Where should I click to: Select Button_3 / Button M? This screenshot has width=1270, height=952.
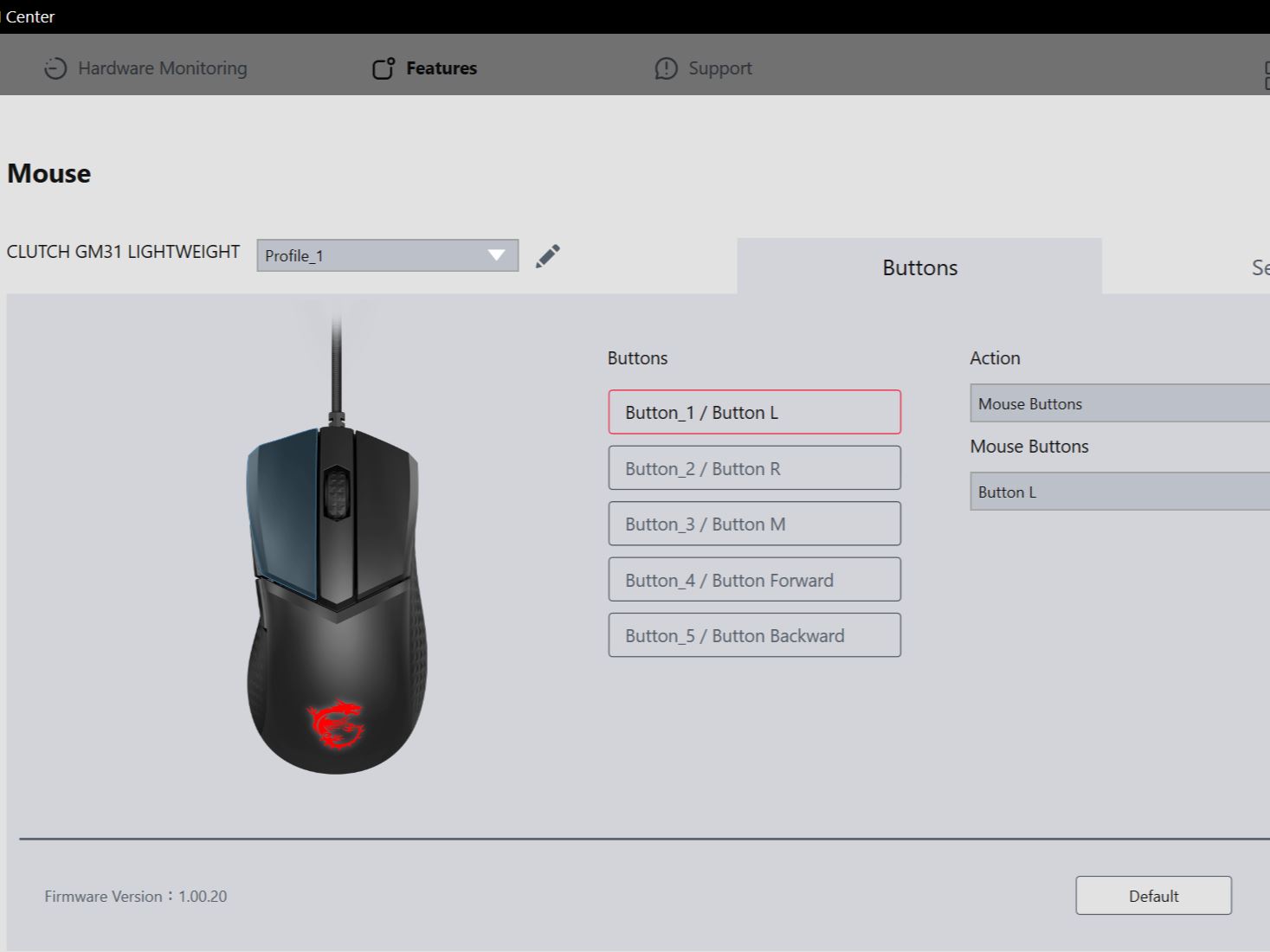[x=755, y=524]
